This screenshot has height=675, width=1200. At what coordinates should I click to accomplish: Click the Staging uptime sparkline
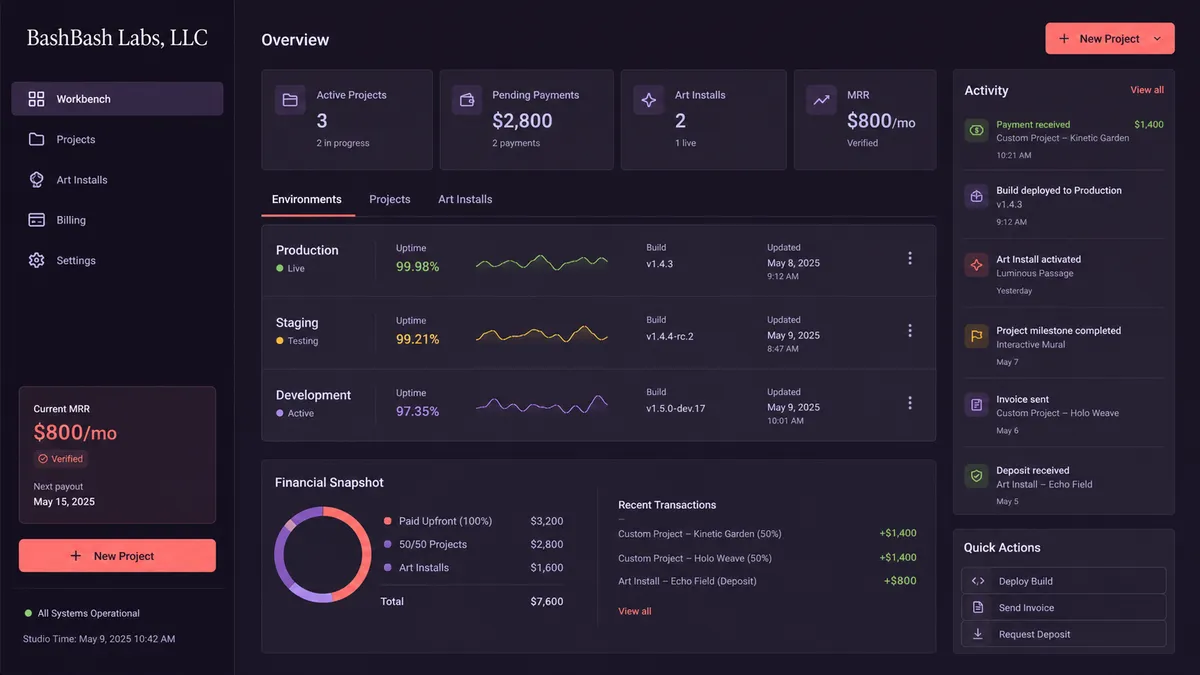541,335
